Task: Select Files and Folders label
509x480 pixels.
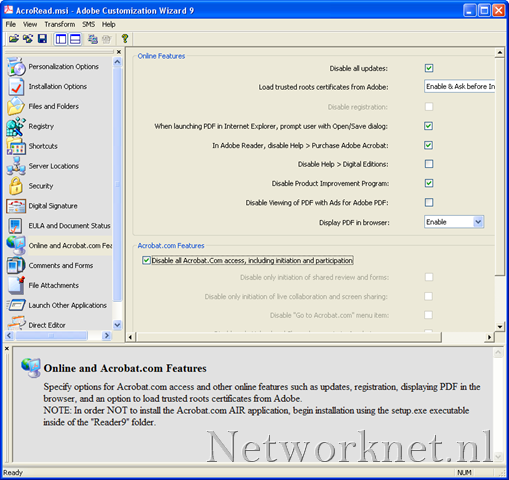Action: pyautogui.click(x=54, y=106)
